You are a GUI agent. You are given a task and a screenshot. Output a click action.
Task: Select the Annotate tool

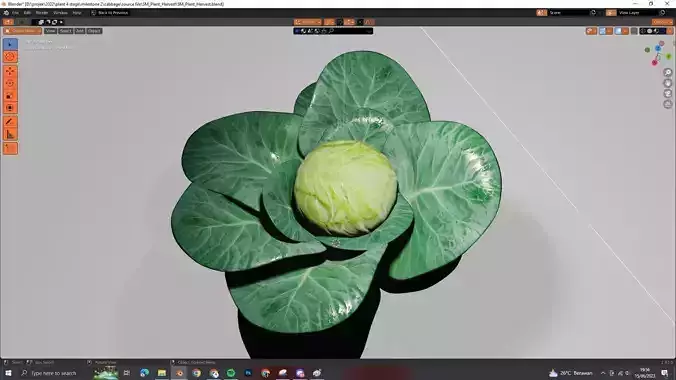click(x=10, y=122)
